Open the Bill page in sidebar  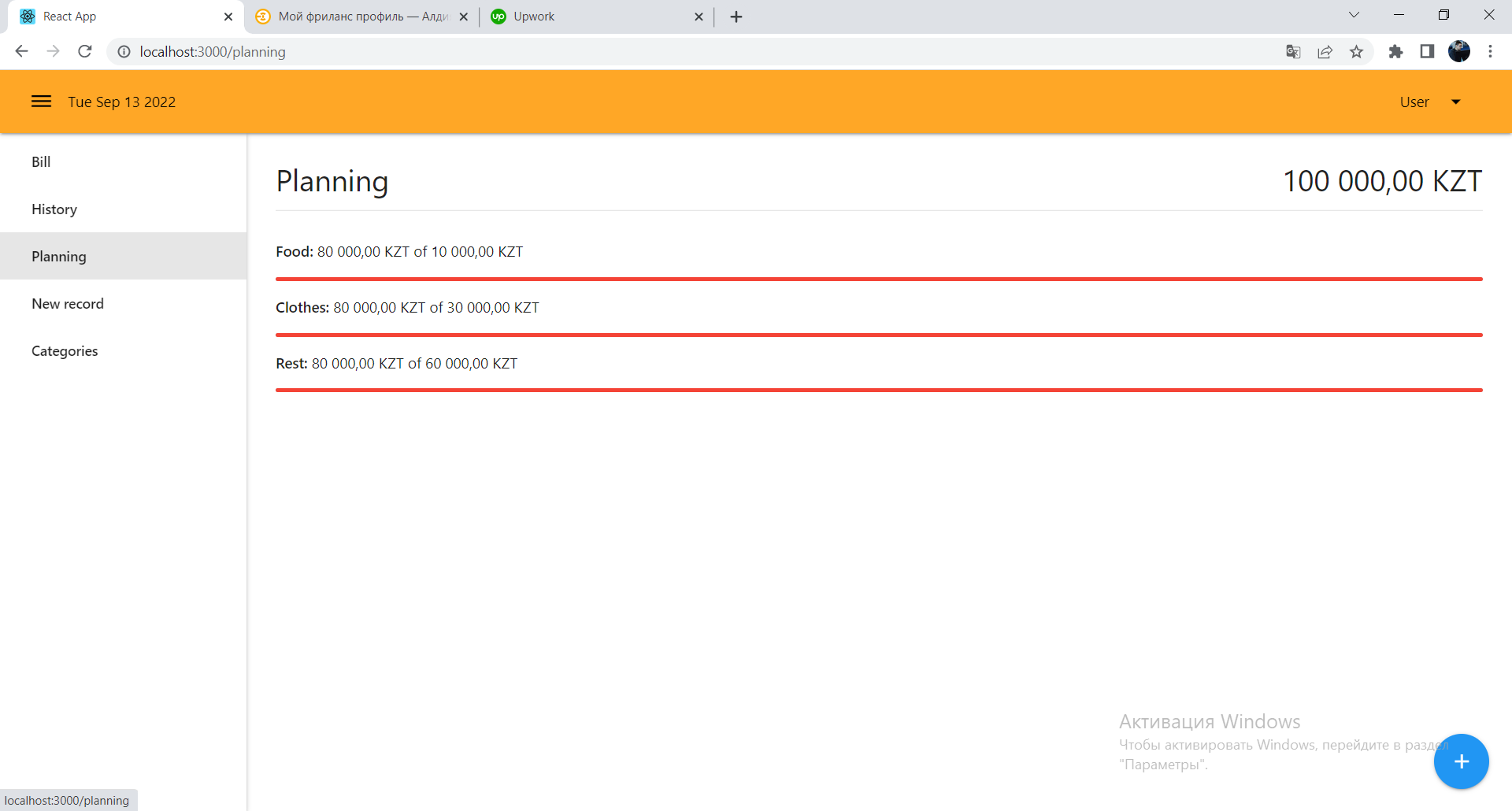click(x=124, y=161)
